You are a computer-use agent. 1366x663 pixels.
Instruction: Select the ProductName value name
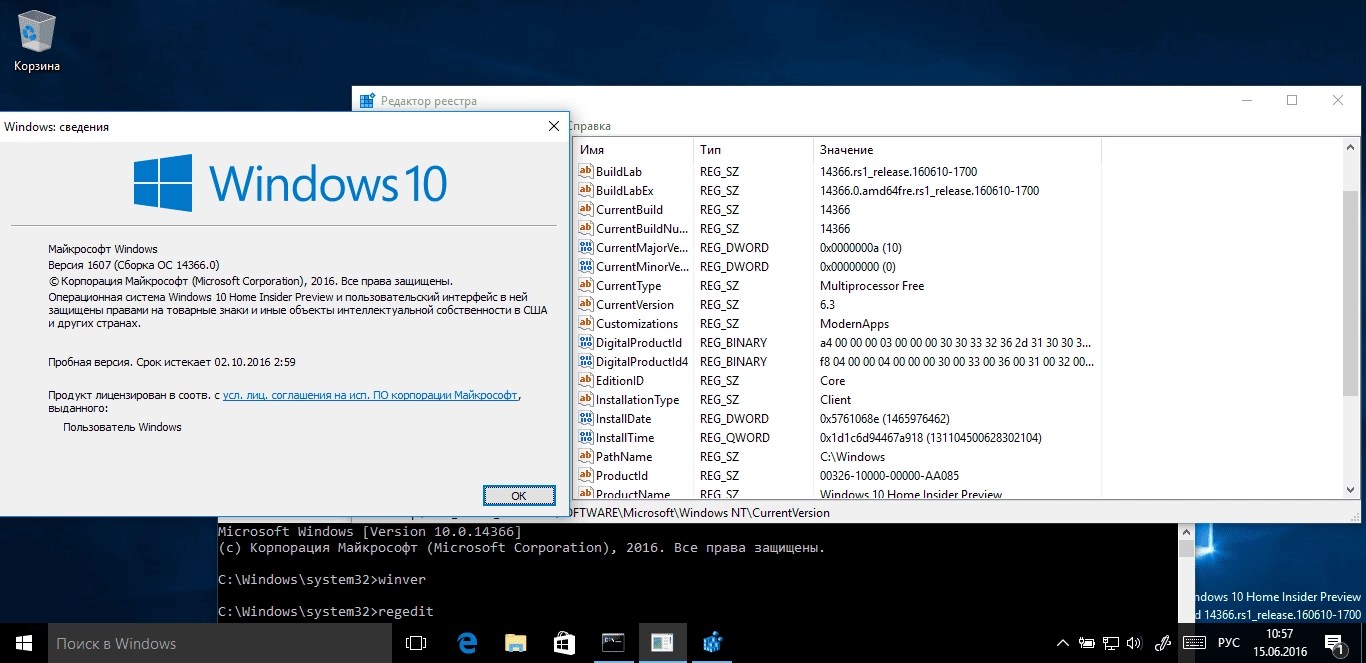(633, 494)
